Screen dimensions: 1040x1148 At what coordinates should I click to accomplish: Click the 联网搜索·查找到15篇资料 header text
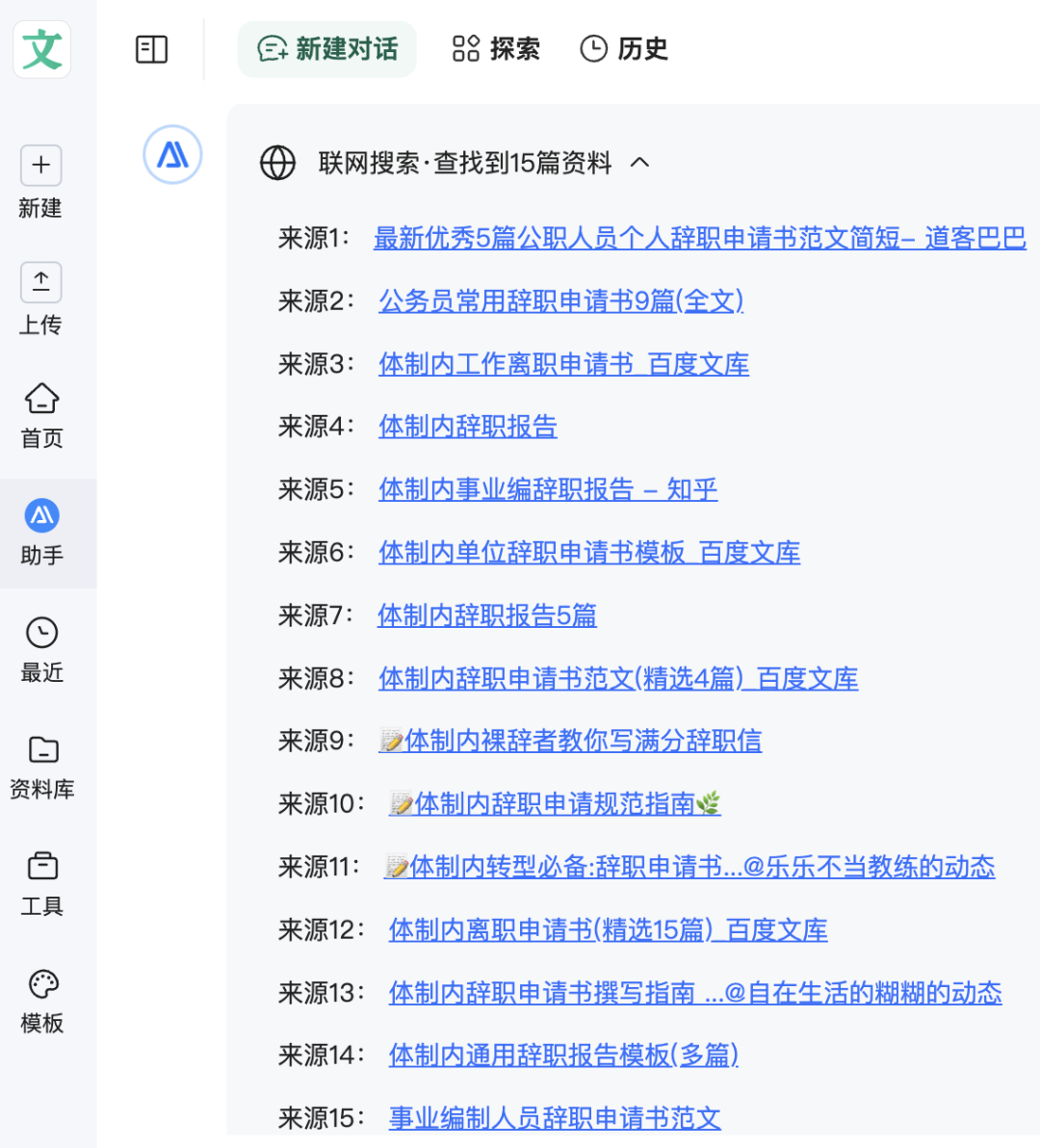click(465, 163)
